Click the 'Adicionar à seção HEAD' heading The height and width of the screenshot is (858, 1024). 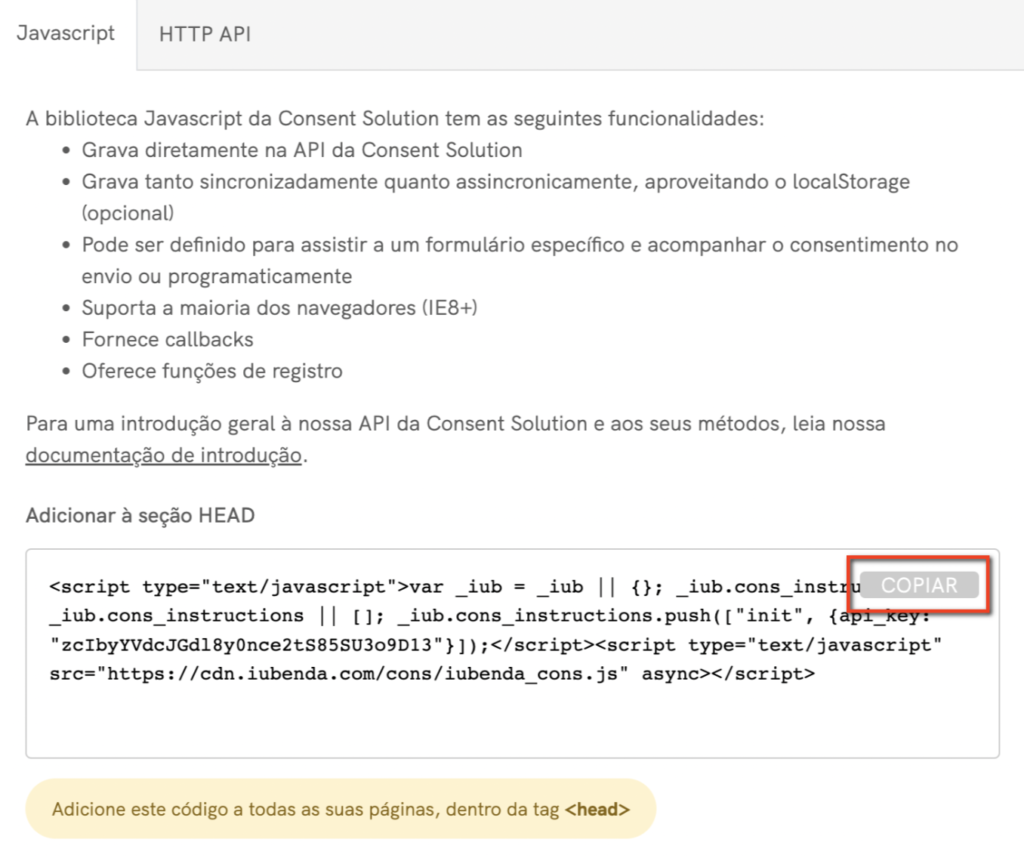coord(140,516)
